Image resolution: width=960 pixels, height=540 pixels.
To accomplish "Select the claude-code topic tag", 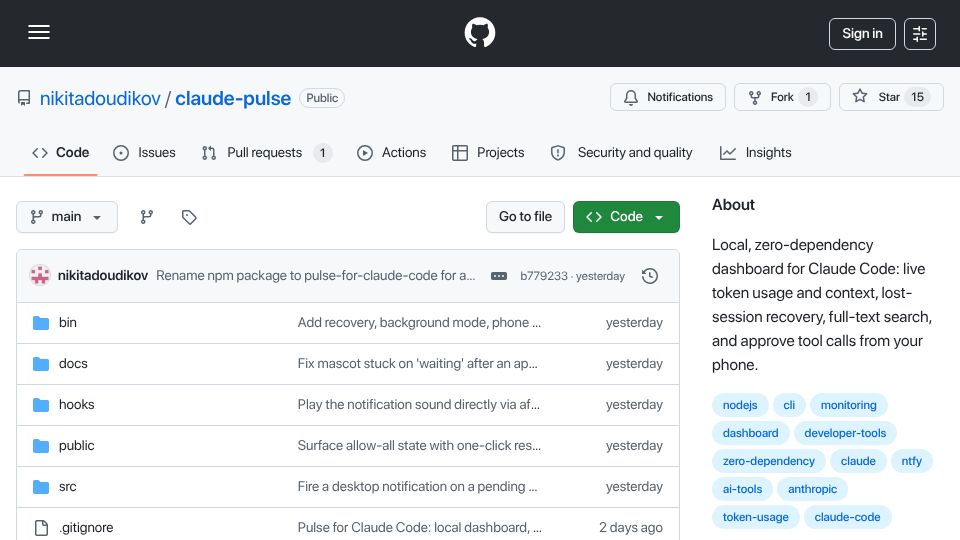I will click(x=847, y=518).
